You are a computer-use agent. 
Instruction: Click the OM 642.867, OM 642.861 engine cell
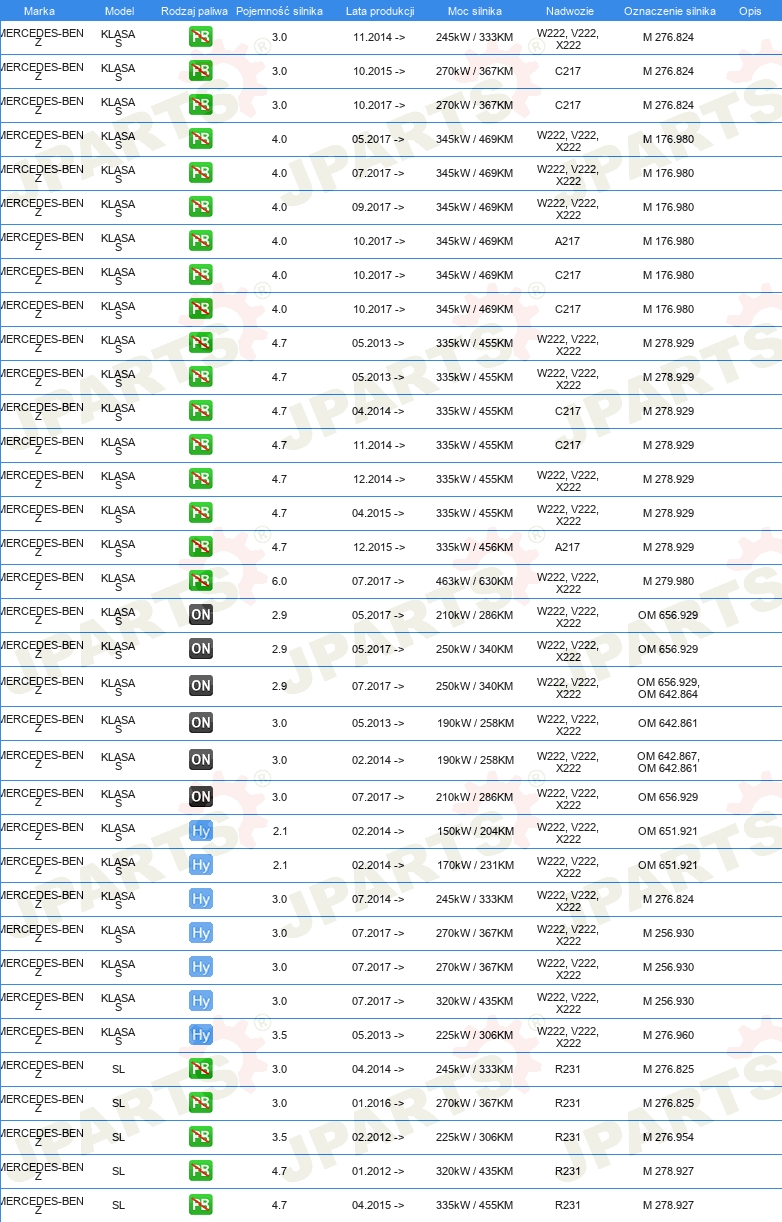[x=668, y=761]
